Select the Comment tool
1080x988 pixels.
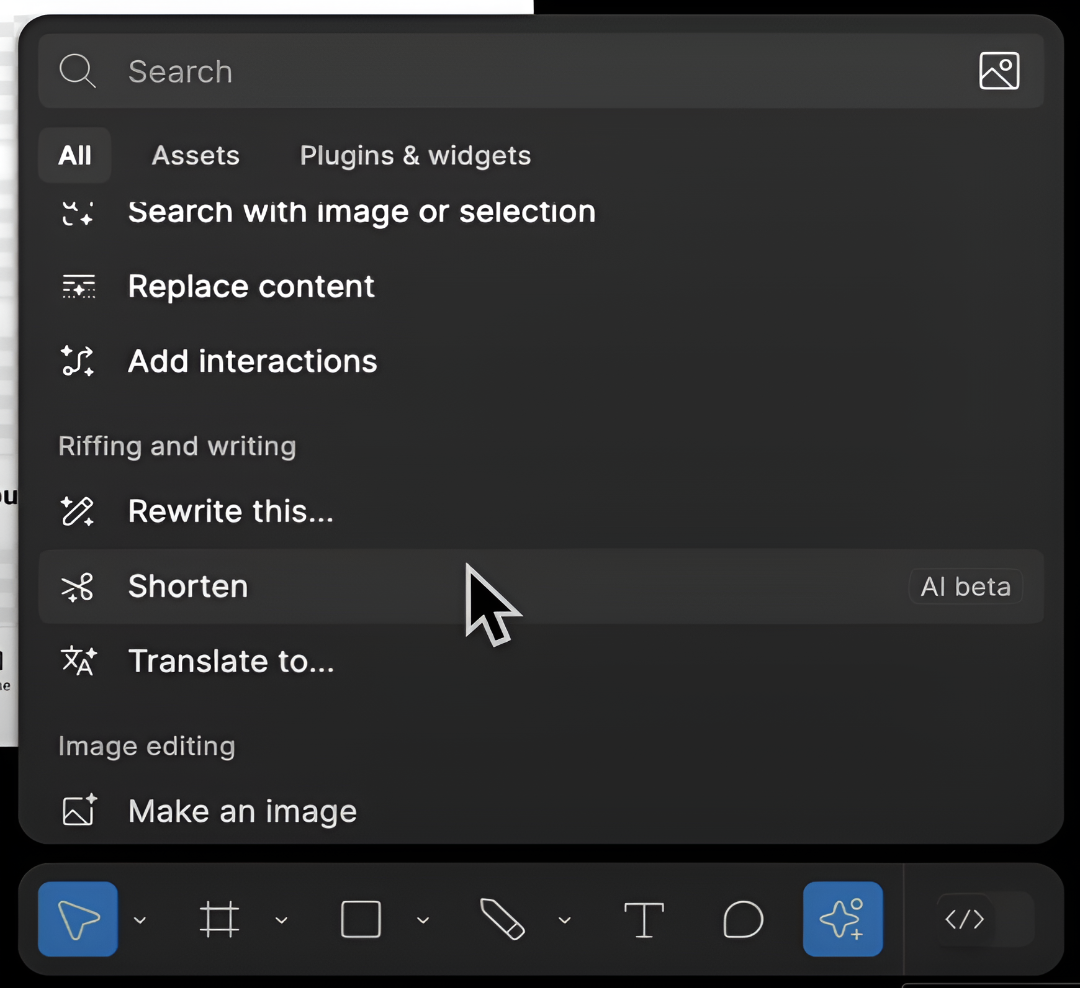pos(743,919)
